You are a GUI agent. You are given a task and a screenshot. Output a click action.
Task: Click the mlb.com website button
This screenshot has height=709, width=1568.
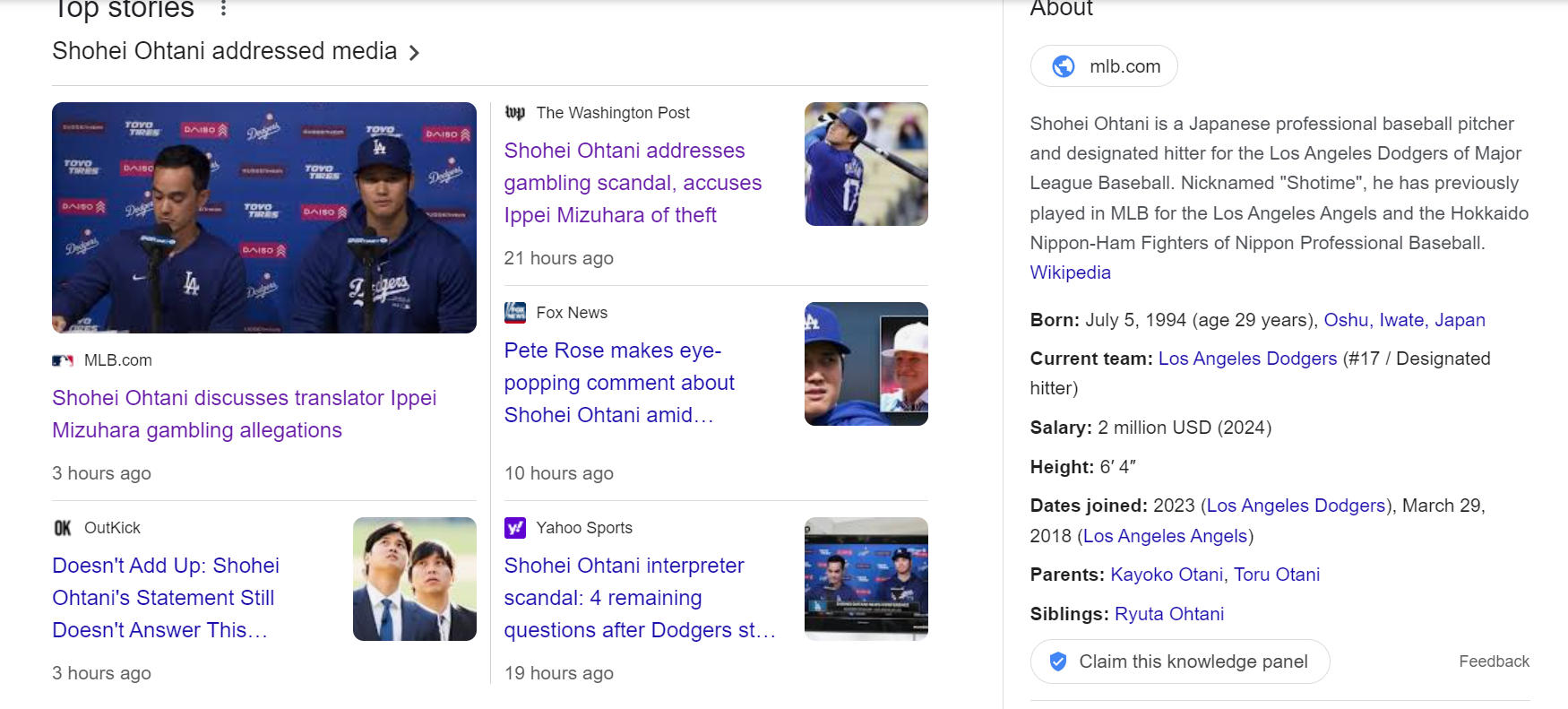point(1104,66)
